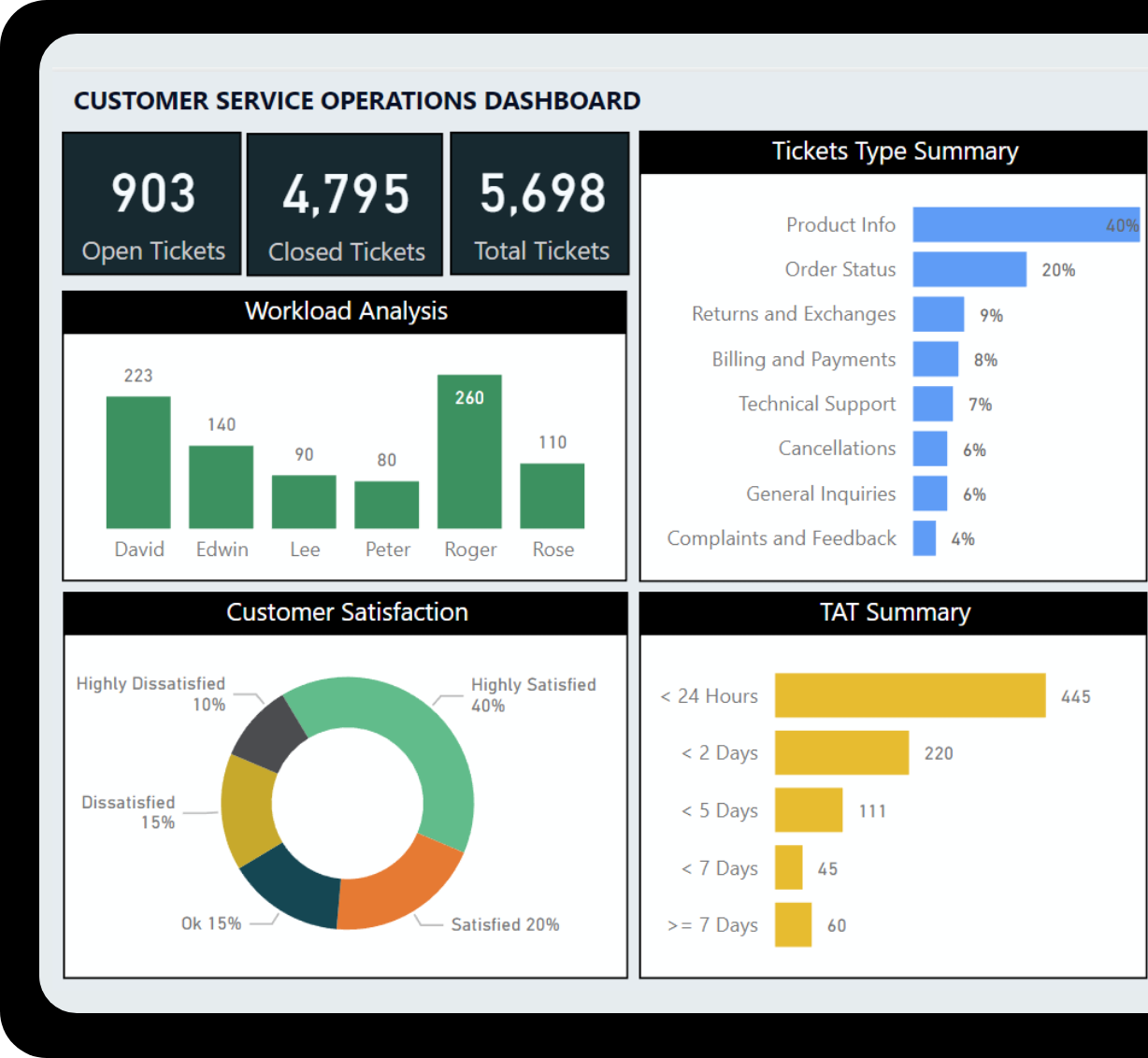Click the 903 Open Tickets card

151,204
